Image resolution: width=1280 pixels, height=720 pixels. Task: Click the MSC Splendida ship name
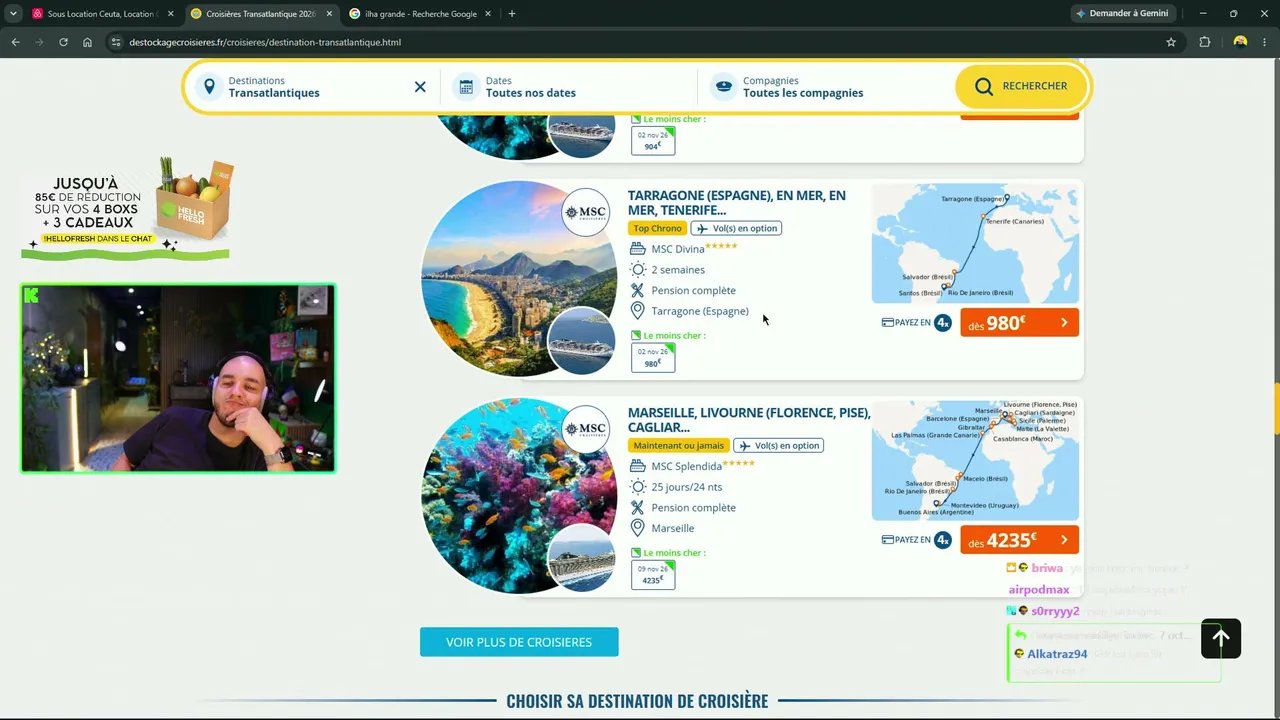click(687, 467)
